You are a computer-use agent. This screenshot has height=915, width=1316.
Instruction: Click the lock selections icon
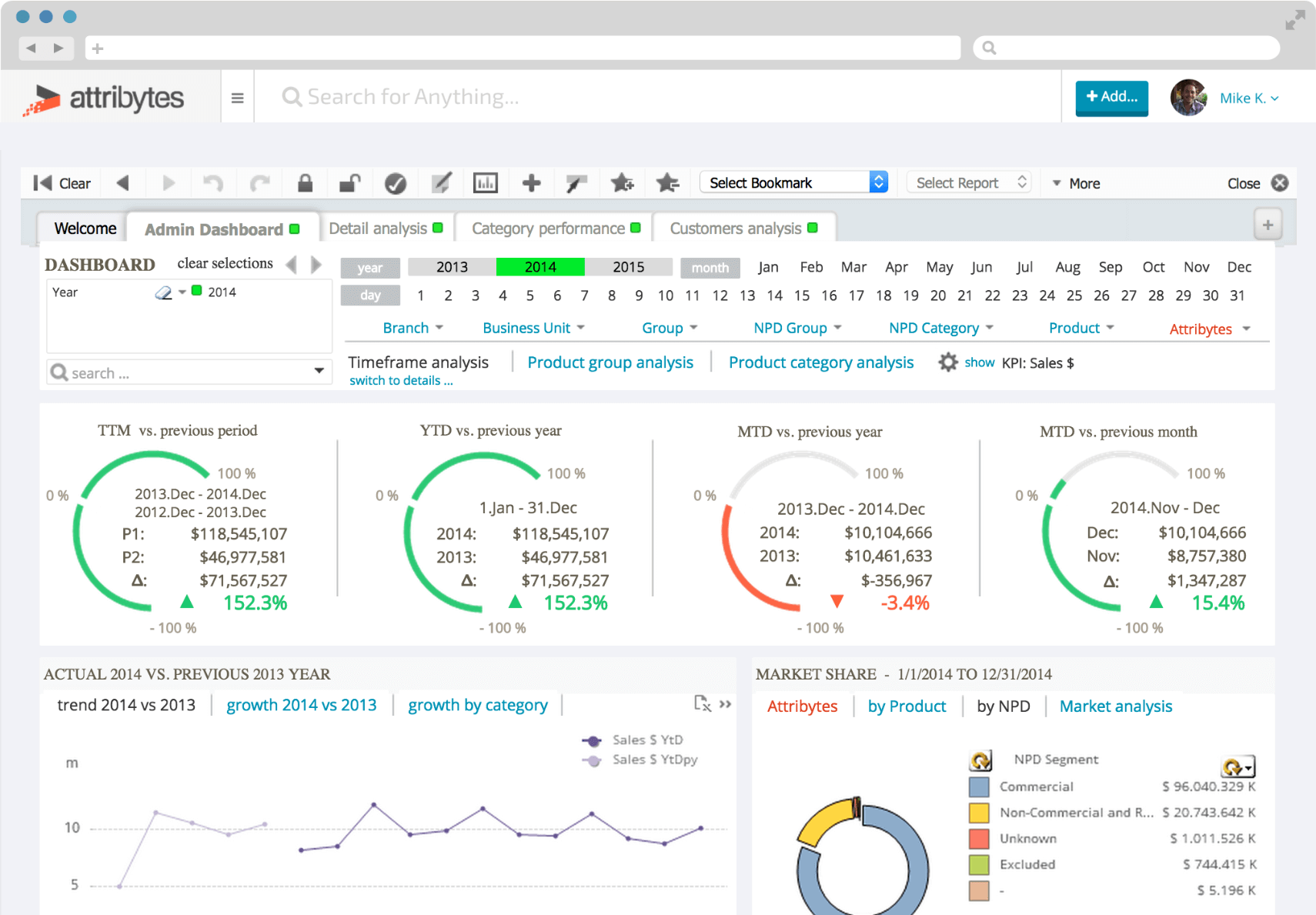[305, 182]
